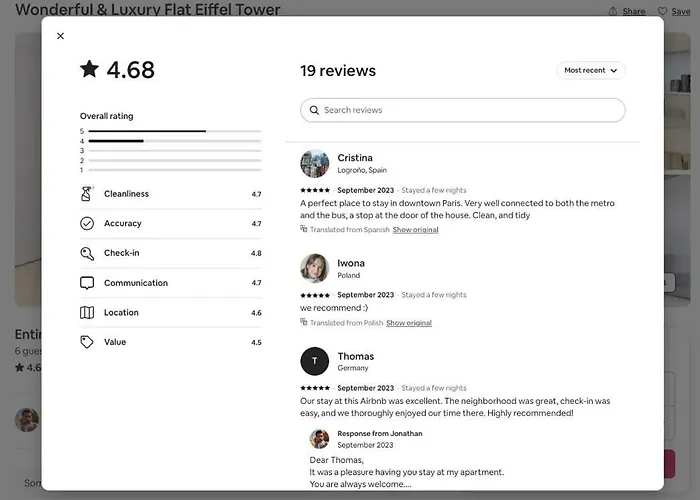Click the Location map icon

pyautogui.click(x=86, y=312)
